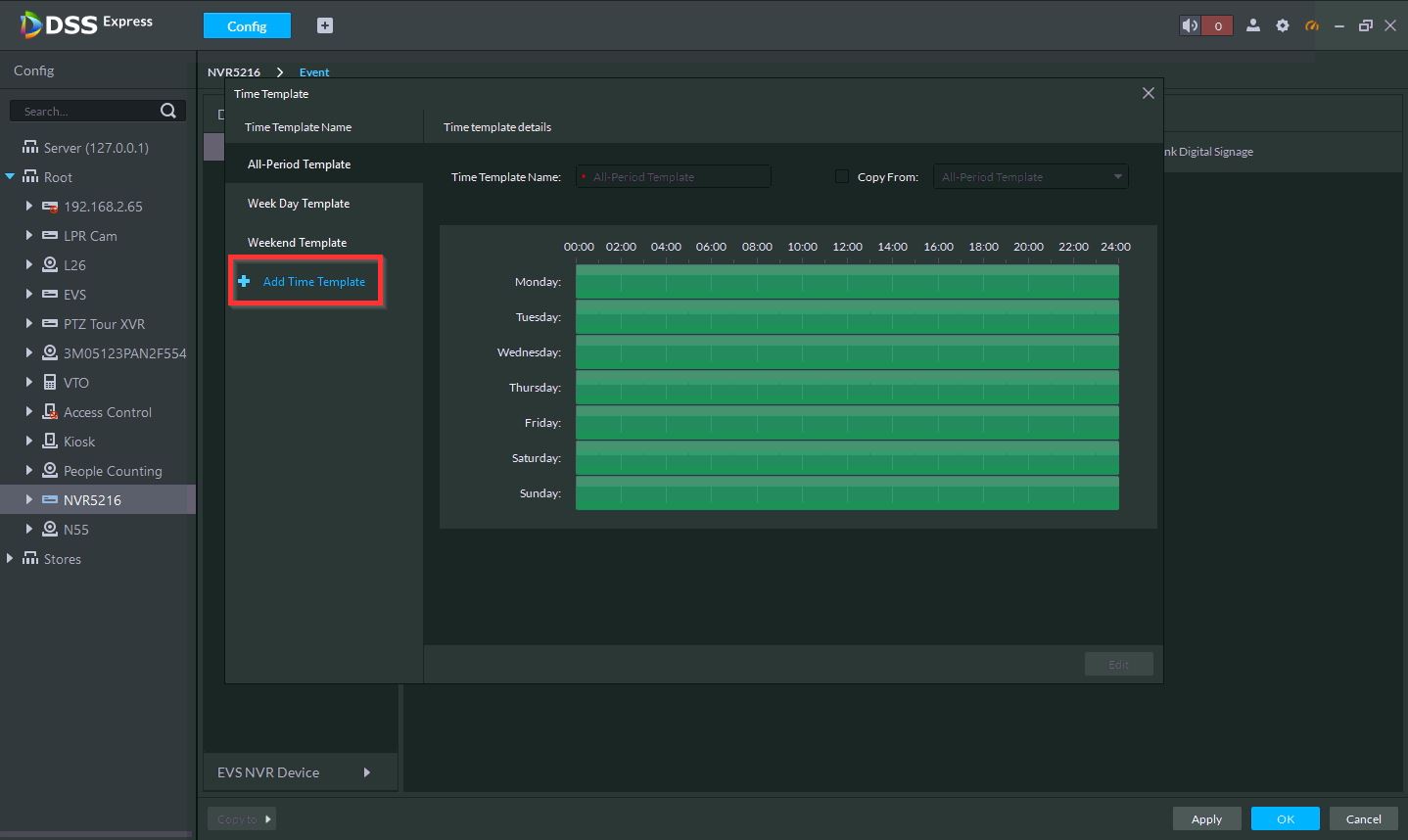Click the alarm speaker icon in title bar

pyautogui.click(x=1190, y=26)
